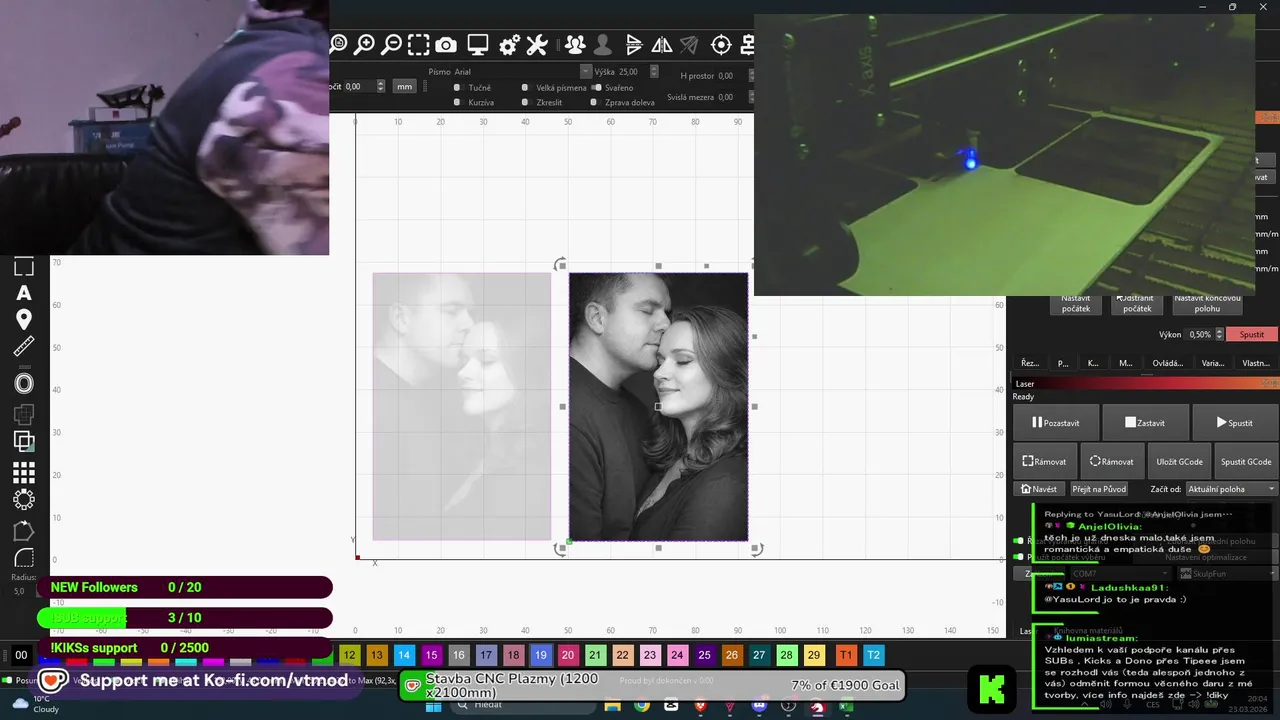1280x720 pixels.
Task: Select layer color swatch 20
Action: (568, 655)
